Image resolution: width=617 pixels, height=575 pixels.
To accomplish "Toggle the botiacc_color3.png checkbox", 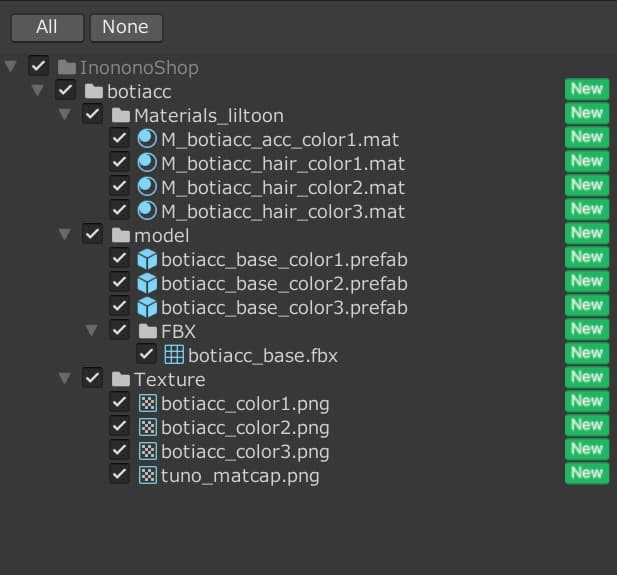I will (x=119, y=451).
